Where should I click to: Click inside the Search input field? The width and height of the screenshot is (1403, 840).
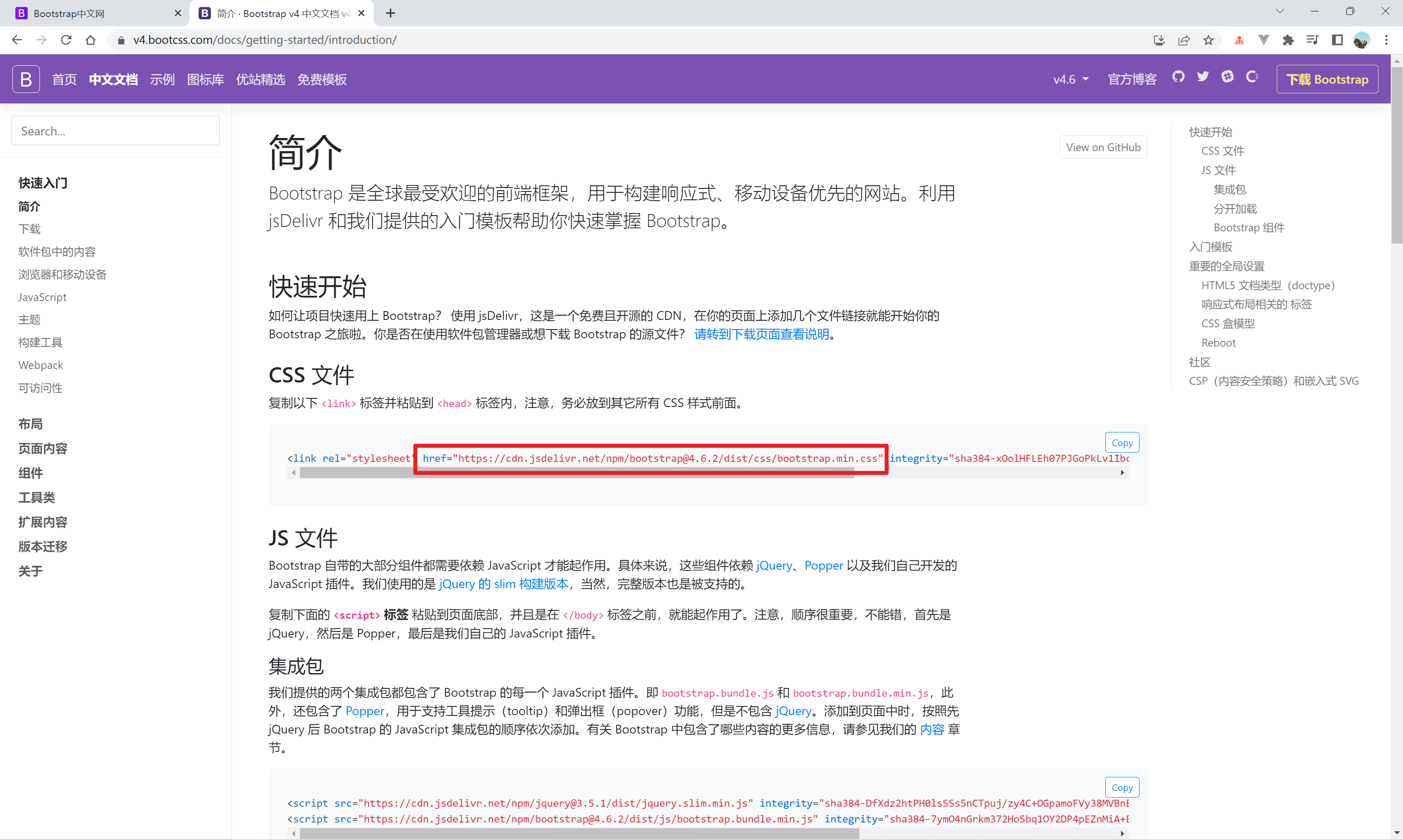115,130
